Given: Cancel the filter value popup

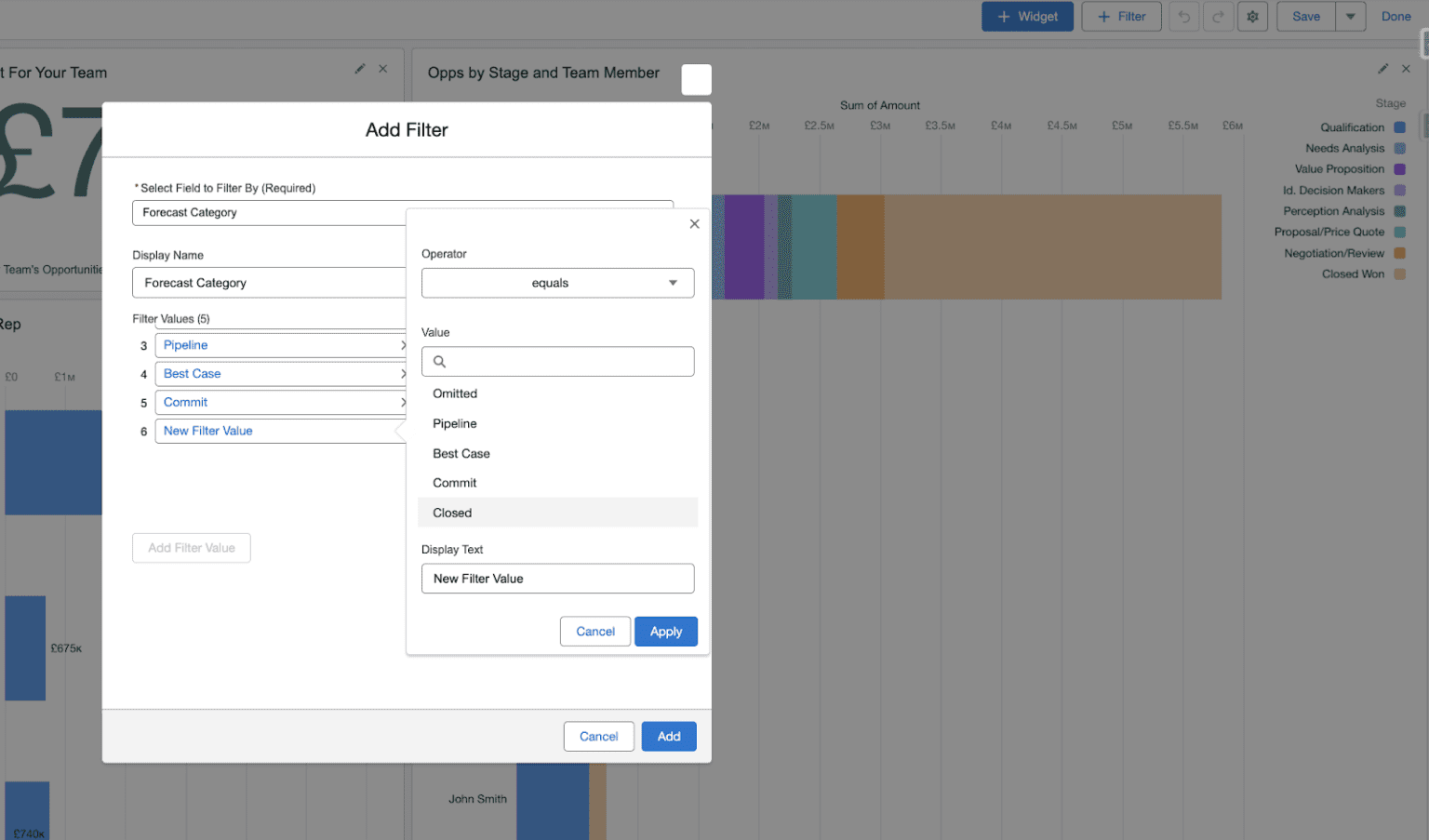Looking at the screenshot, I should pyautogui.click(x=595, y=632).
